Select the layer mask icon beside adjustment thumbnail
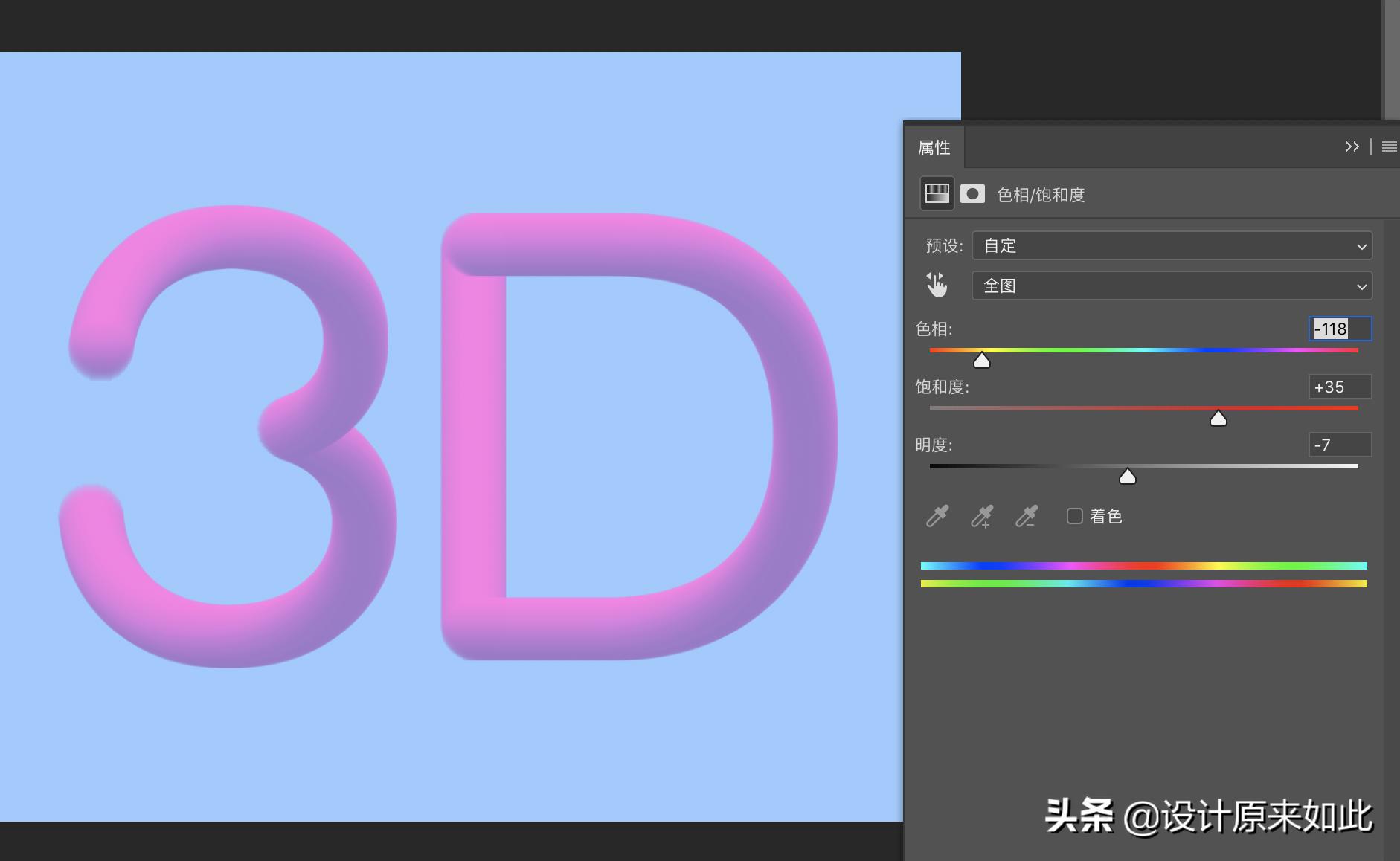The height and width of the screenshot is (861, 1400). tap(973, 193)
